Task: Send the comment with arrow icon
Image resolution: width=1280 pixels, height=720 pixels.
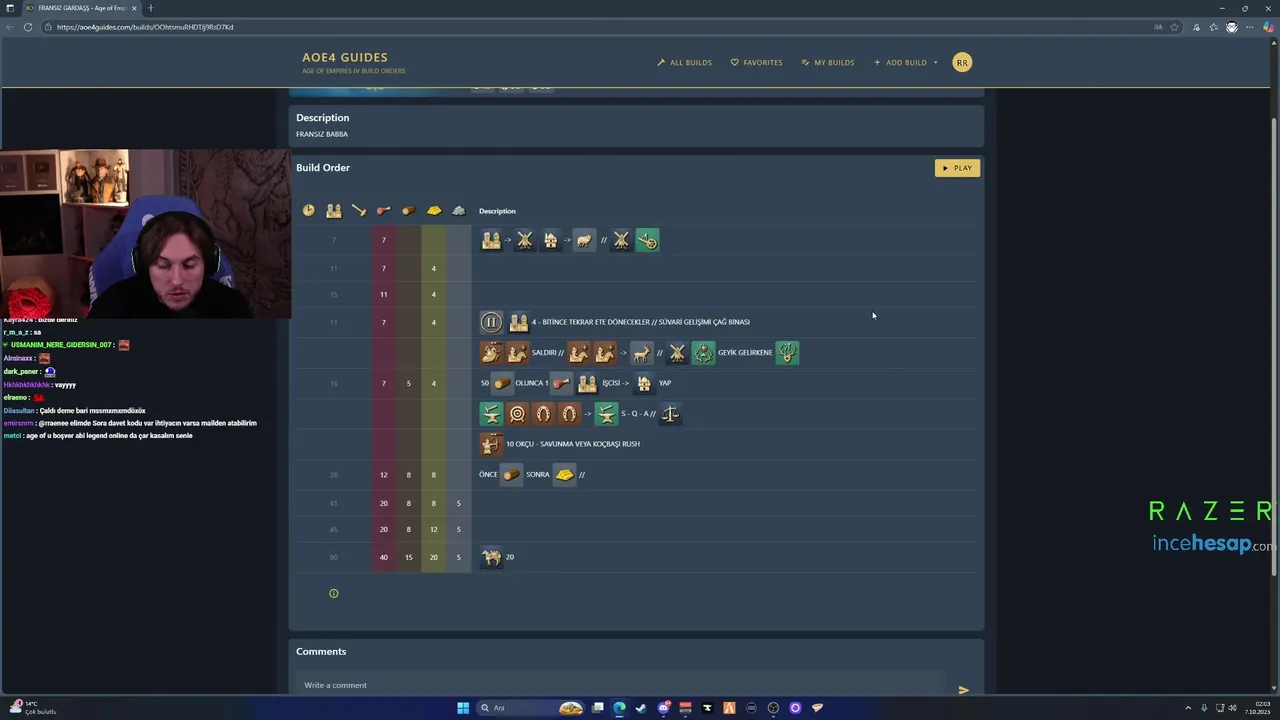Action: 963,690
